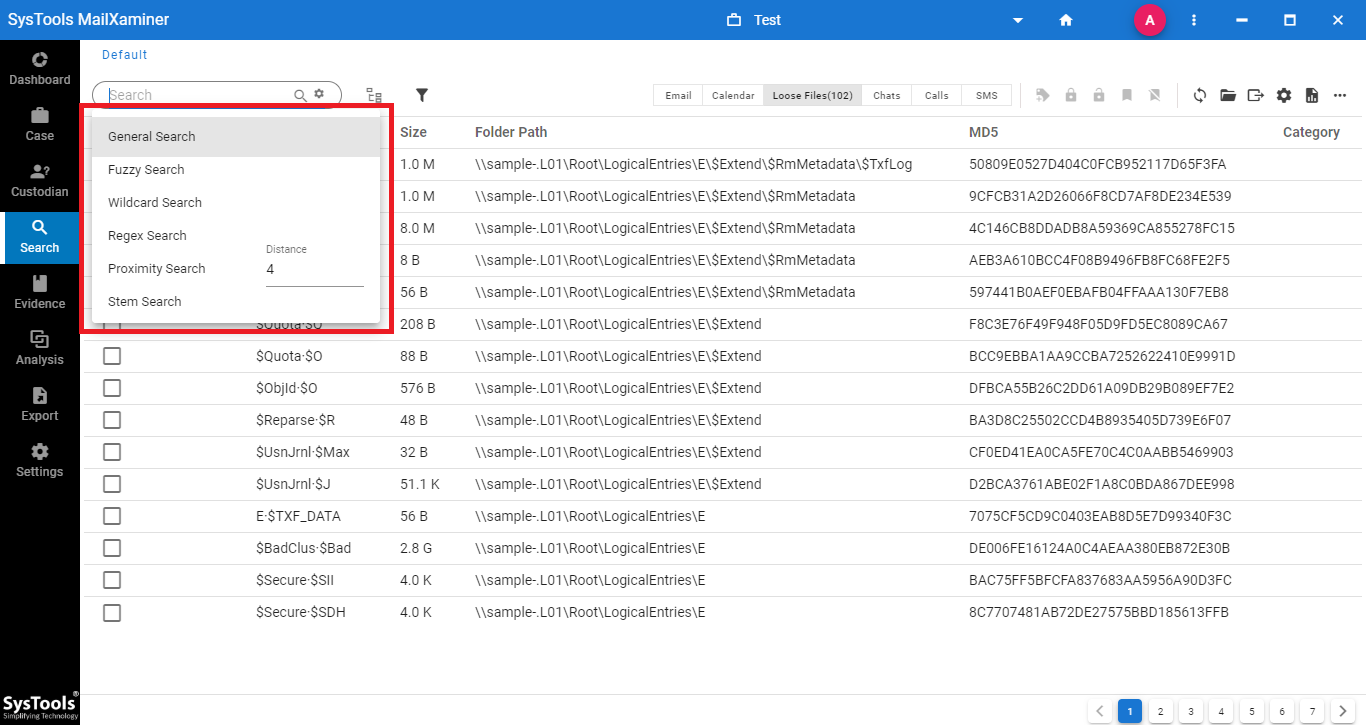Expand the case dropdown arrow beside Test
The height and width of the screenshot is (725, 1366).
(x=1018, y=21)
